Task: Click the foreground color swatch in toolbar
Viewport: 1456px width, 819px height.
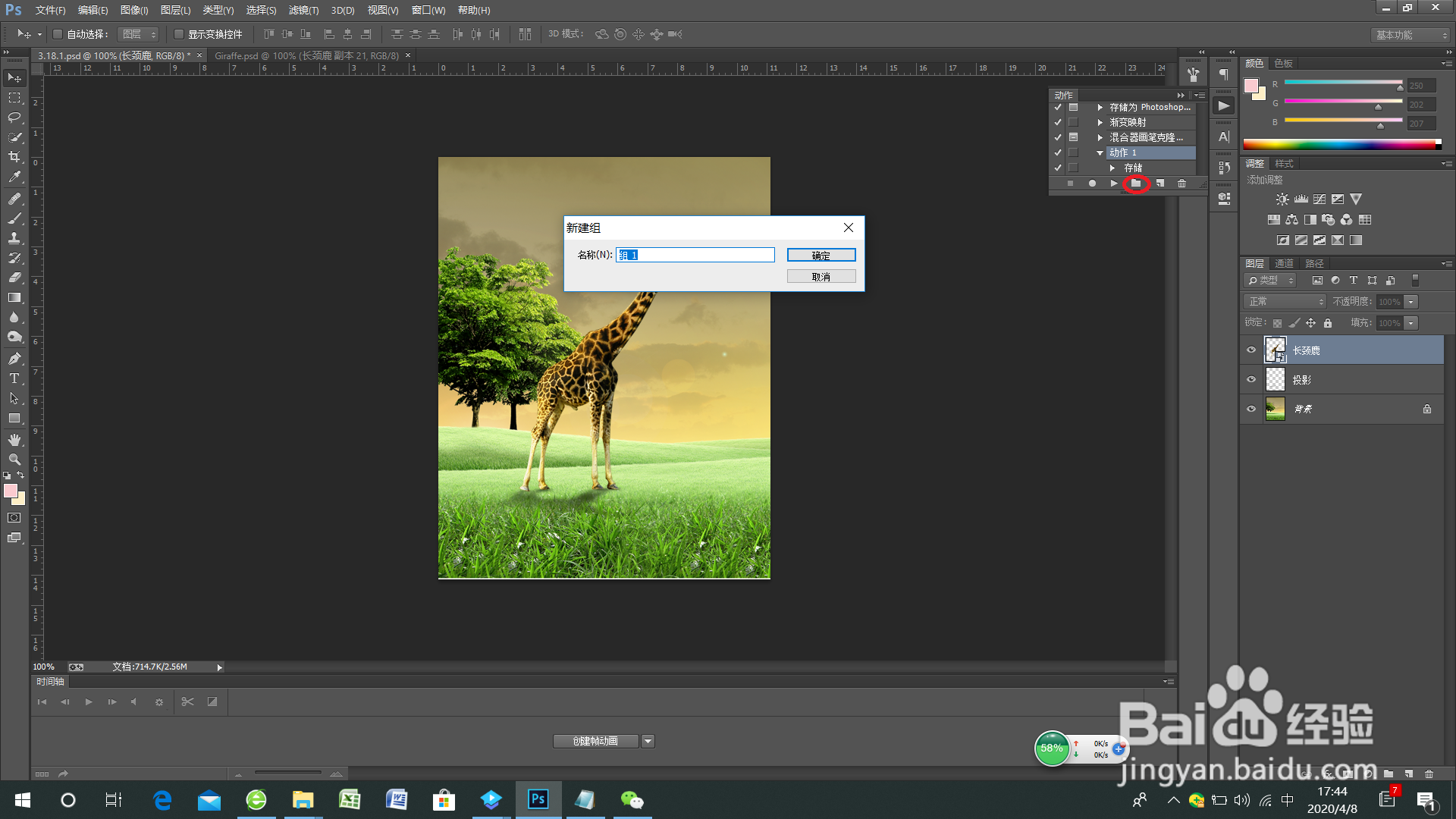Action: click(11, 491)
